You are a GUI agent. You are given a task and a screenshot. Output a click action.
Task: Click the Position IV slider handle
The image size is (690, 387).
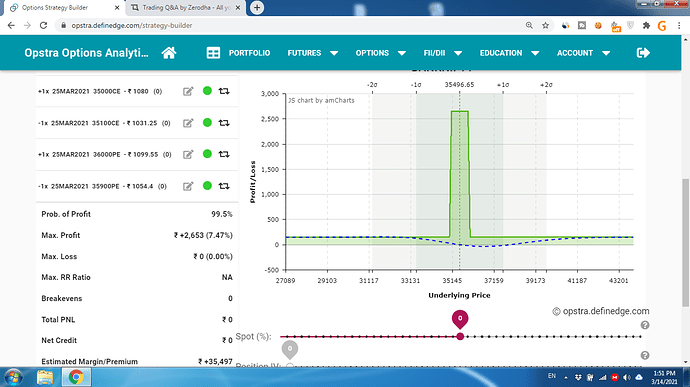[x=290, y=366]
